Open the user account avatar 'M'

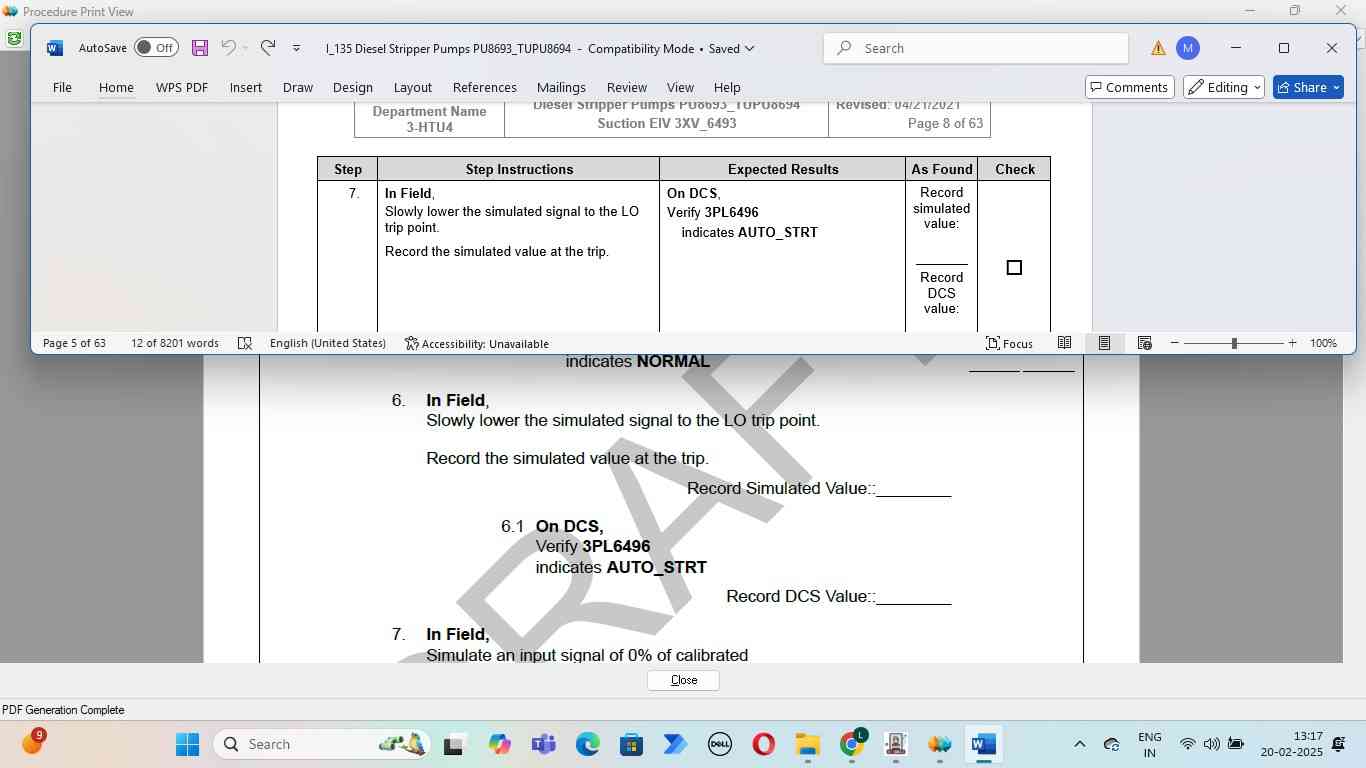click(x=1187, y=48)
